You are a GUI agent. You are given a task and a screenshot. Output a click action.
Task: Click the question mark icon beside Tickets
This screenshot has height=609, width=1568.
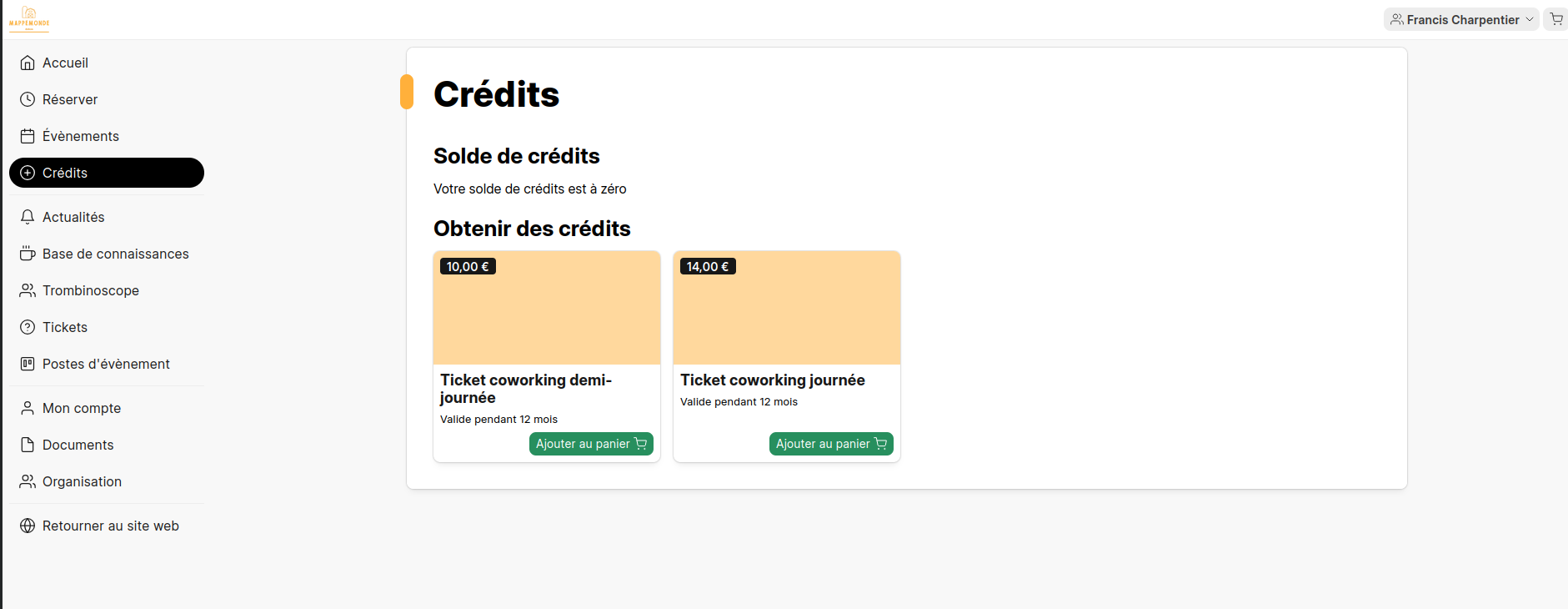point(28,327)
